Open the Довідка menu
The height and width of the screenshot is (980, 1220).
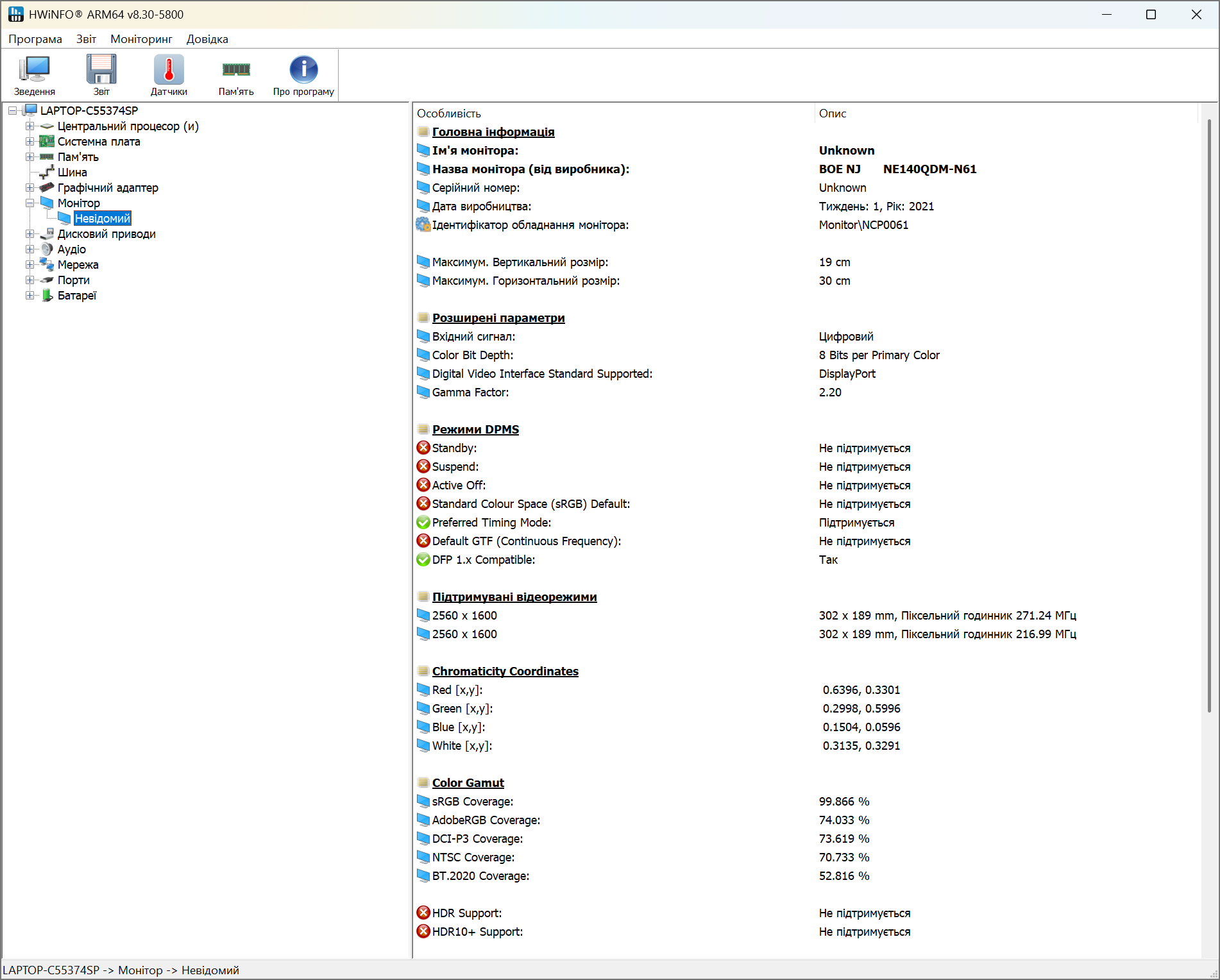207,39
